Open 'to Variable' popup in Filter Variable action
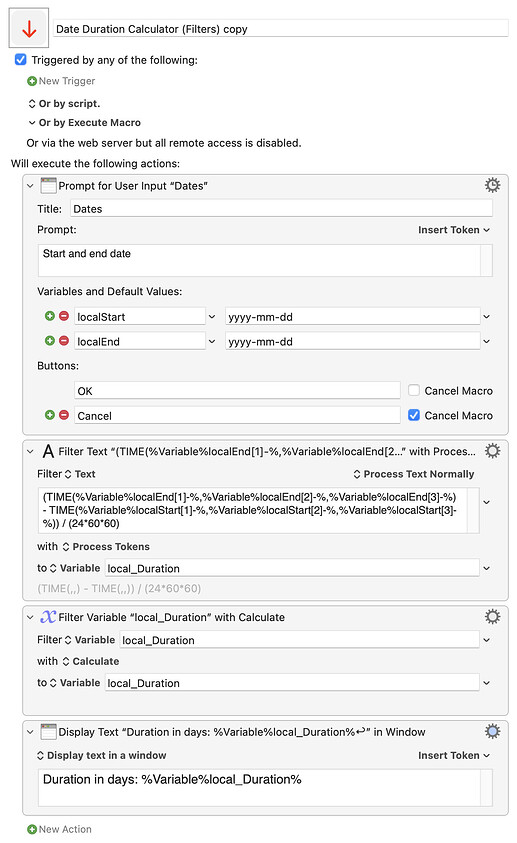Image resolution: width=517 pixels, height=843 pixels. click(x=74, y=683)
